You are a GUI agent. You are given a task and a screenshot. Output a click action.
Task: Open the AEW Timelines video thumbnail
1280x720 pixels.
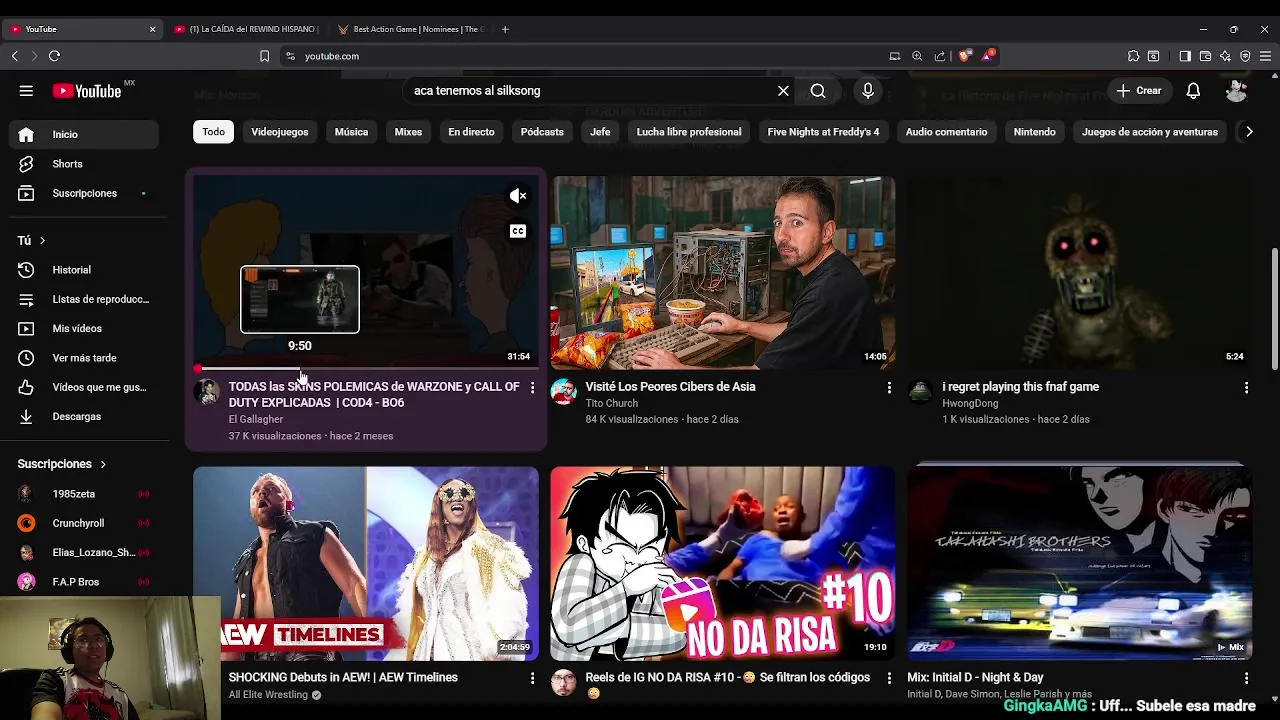(366, 563)
